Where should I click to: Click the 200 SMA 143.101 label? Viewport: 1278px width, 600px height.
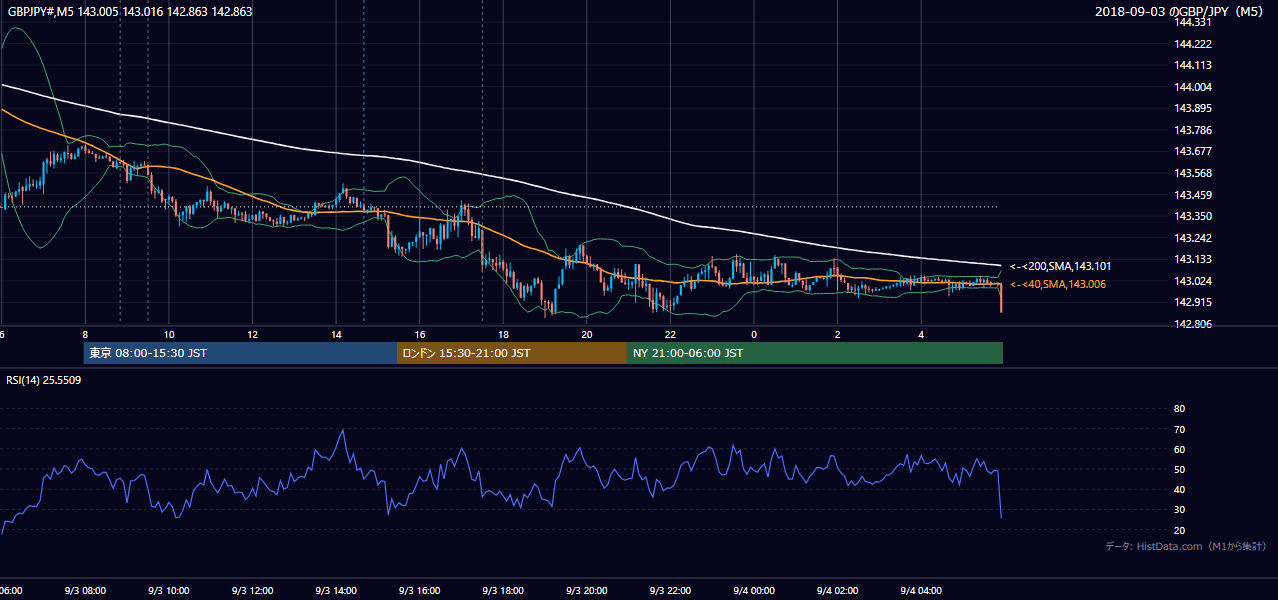pyautogui.click(x=1060, y=267)
